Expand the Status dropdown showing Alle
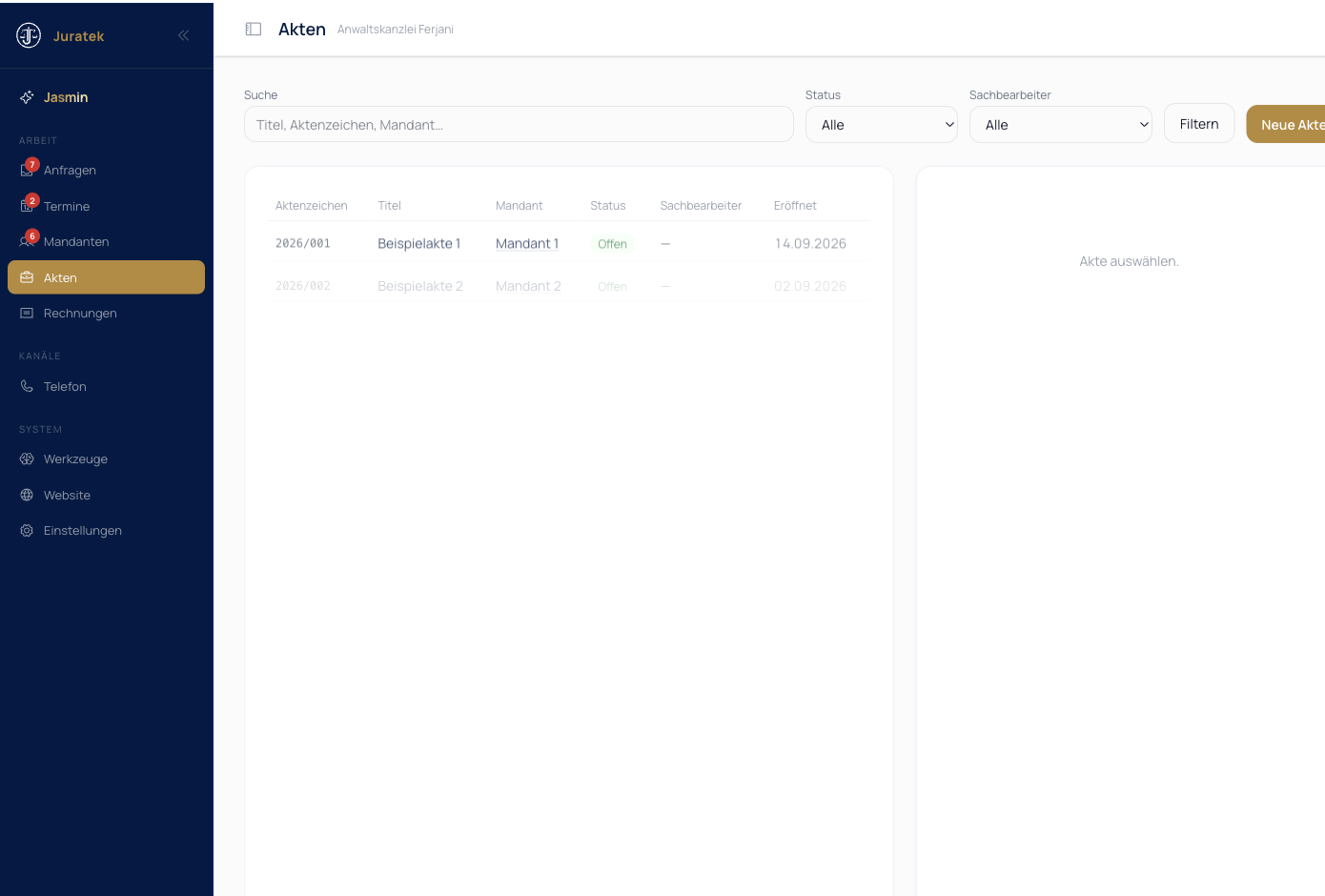The image size is (1325, 896). point(882,124)
